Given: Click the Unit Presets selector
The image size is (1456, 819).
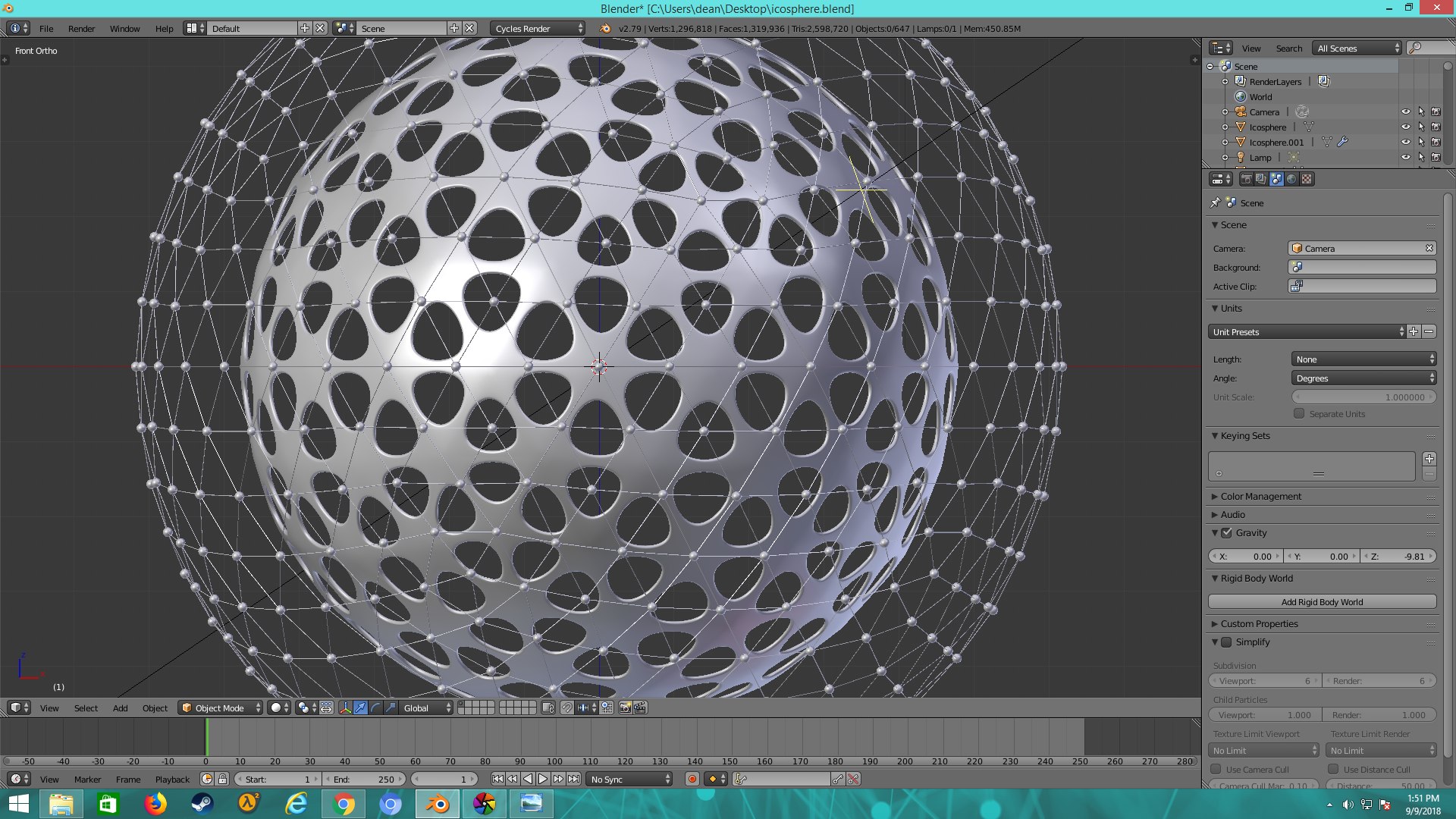Looking at the screenshot, I should (x=1307, y=331).
